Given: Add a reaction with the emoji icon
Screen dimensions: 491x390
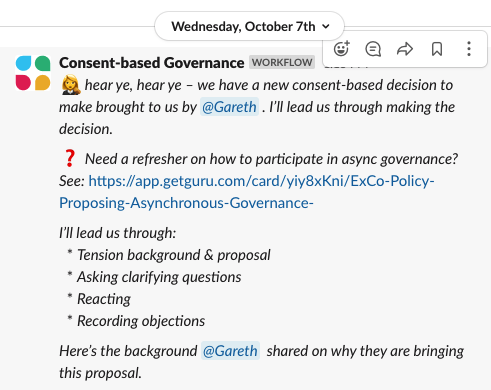Looking at the screenshot, I should pyautogui.click(x=341, y=49).
